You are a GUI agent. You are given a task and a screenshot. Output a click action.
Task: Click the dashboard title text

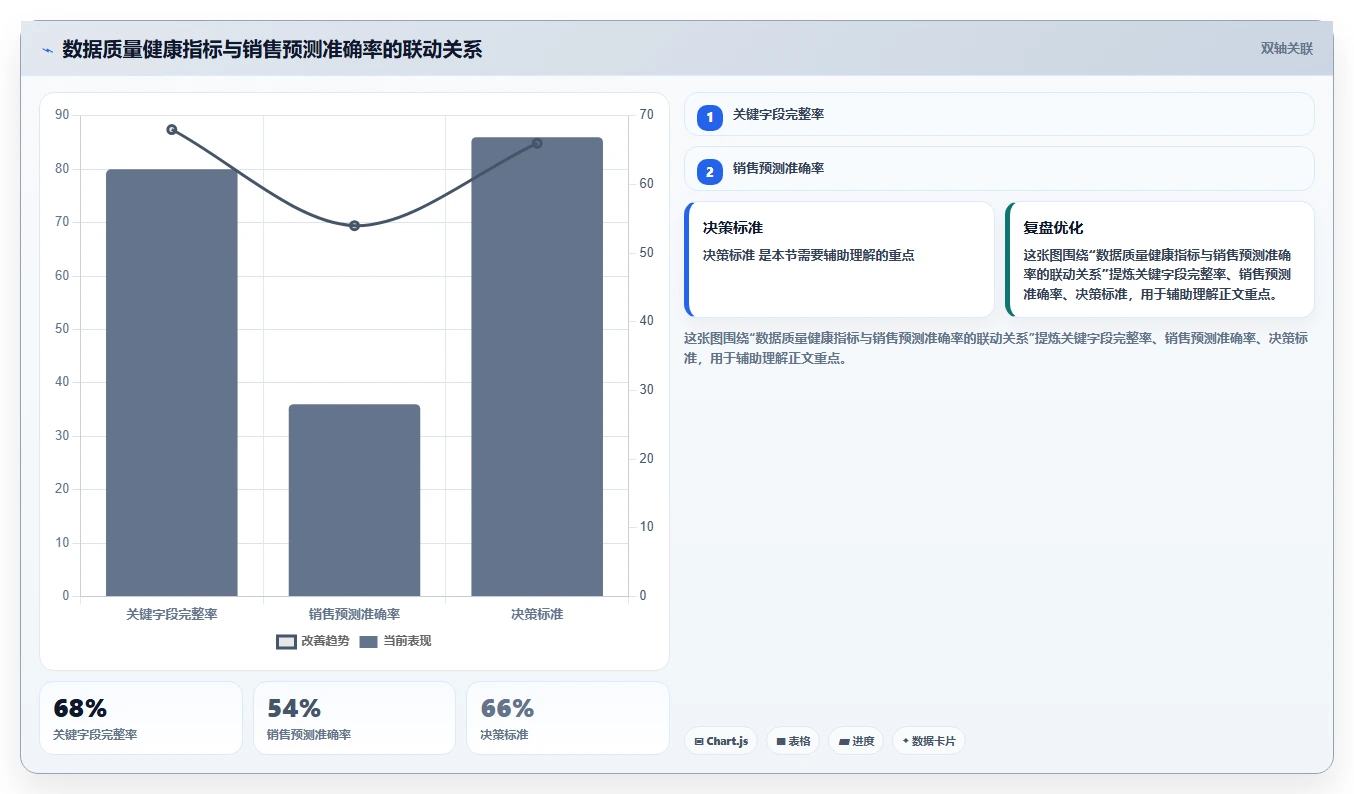[272, 49]
